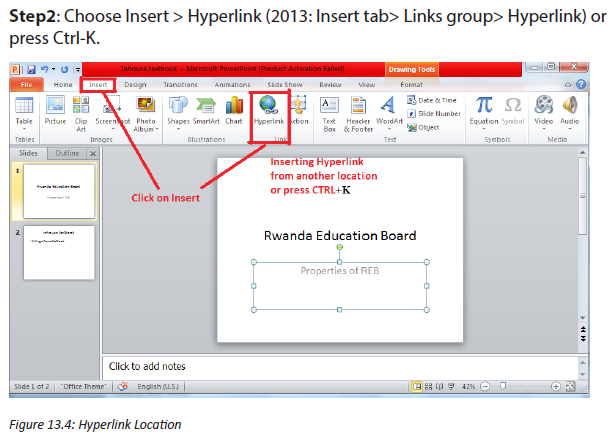Switch to the Design ribbon tab

[135, 85]
